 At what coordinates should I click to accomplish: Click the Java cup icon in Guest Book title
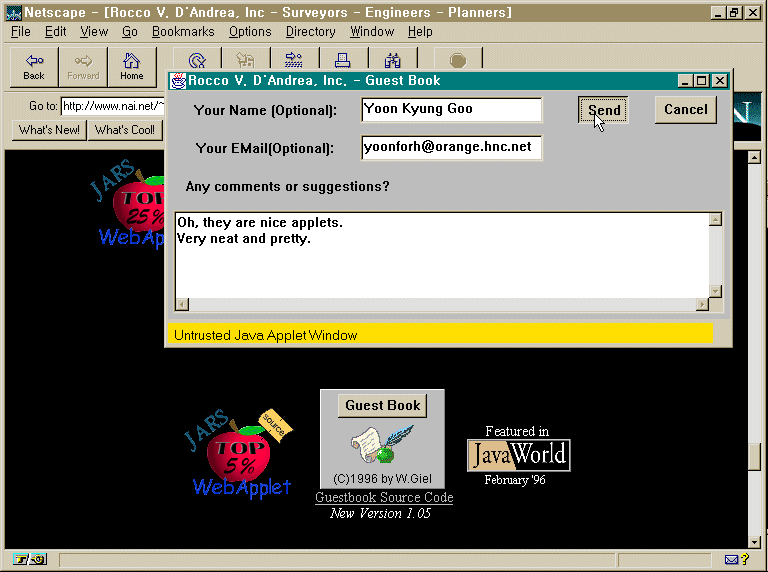pyautogui.click(x=178, y=81)
